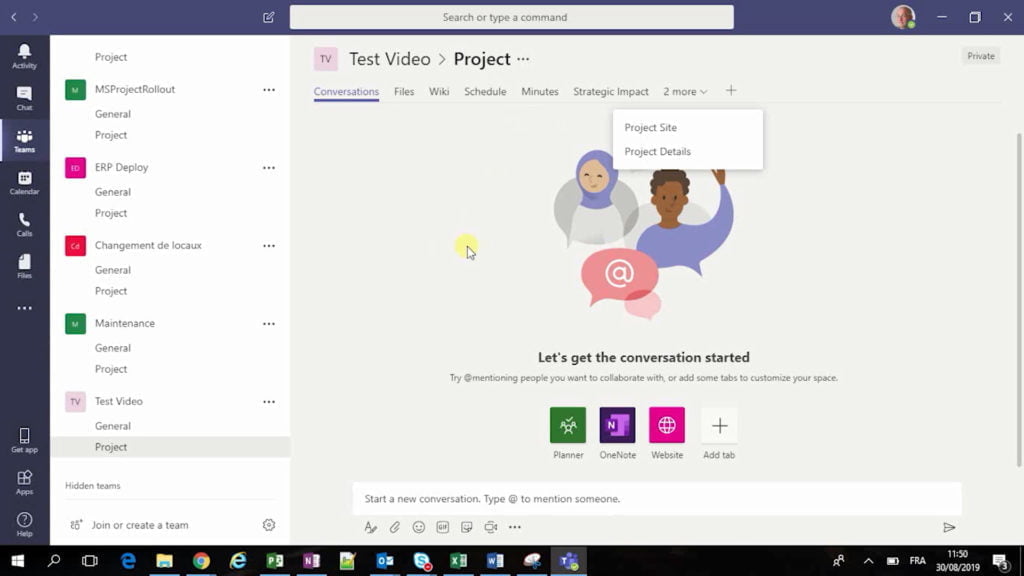Open MSProjectRollout team options ellipsis
The width and height of the screenshot is (1024, 576).
(268, 89)
